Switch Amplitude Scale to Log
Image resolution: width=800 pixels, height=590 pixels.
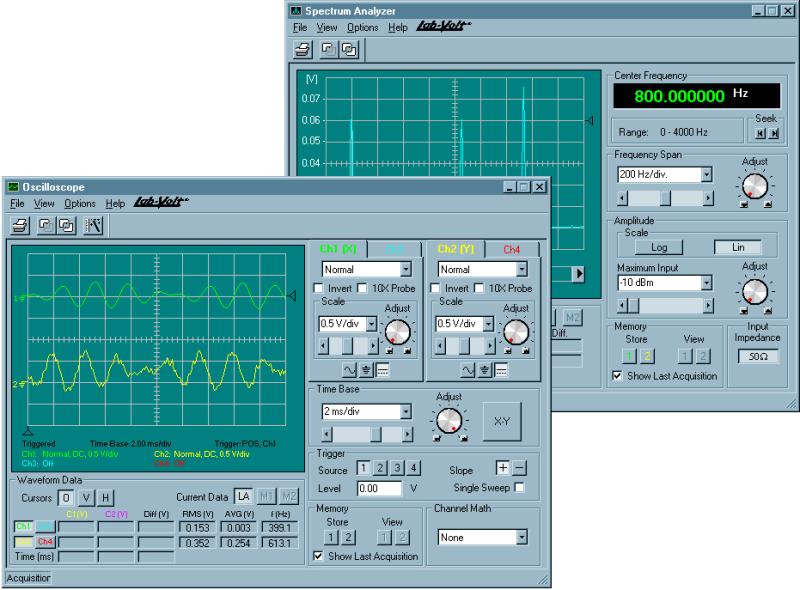[x=658, y=247]
